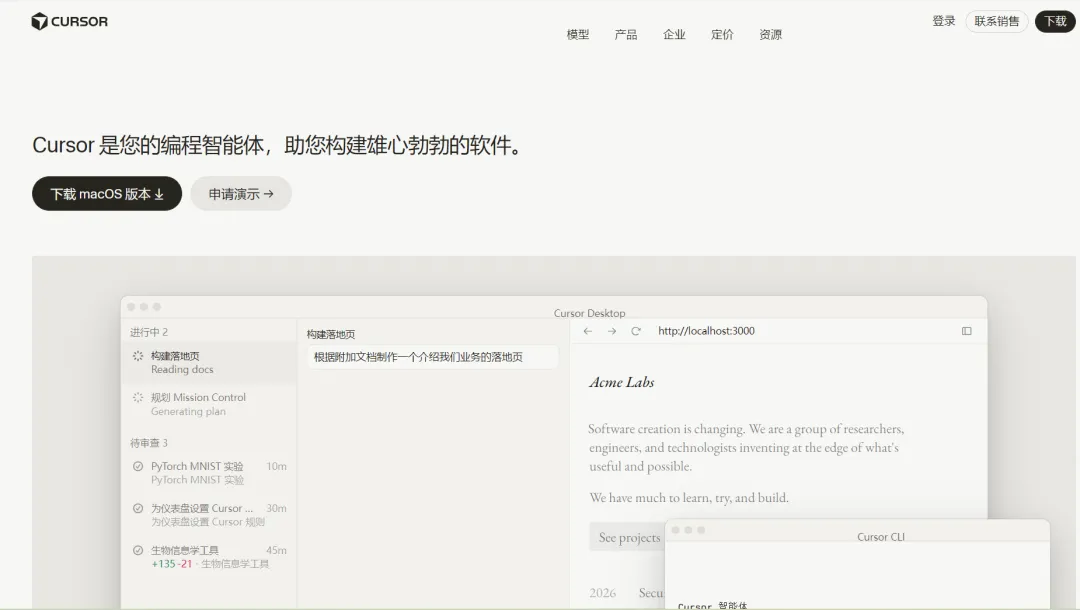The width and height of the screenshot is (1080, 610).
Task: Open the 生物信息学工具 item
Action: [209, 557]
